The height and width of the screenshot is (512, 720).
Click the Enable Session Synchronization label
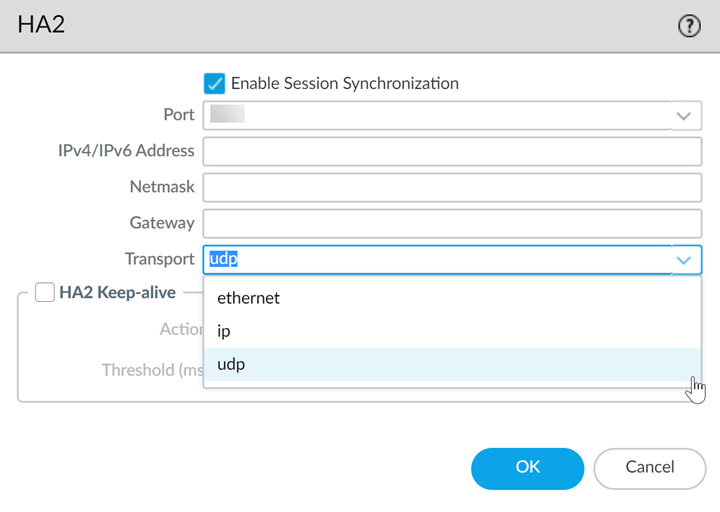tap(344, 83)
